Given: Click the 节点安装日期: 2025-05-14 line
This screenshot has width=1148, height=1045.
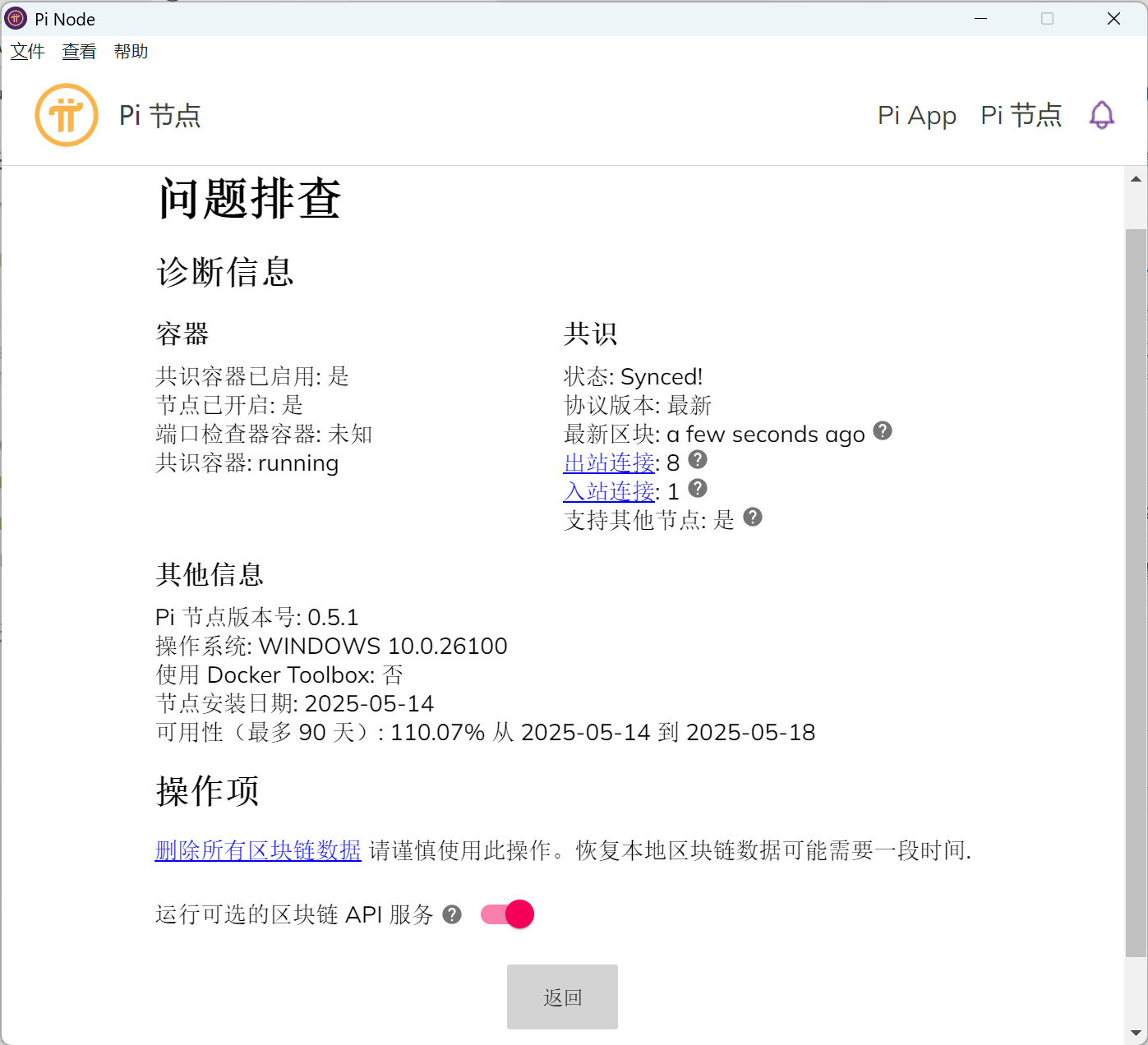Looking at the screenshot, I should click(x=295, y=704).
